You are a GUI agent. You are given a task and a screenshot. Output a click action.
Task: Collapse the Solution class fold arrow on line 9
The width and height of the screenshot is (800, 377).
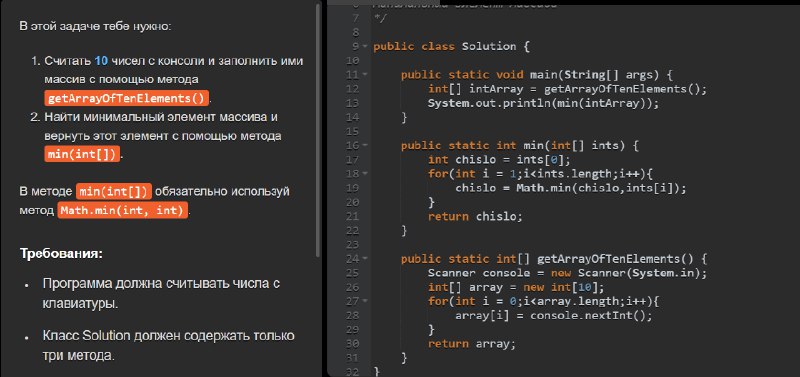click(x=365, y=46)
